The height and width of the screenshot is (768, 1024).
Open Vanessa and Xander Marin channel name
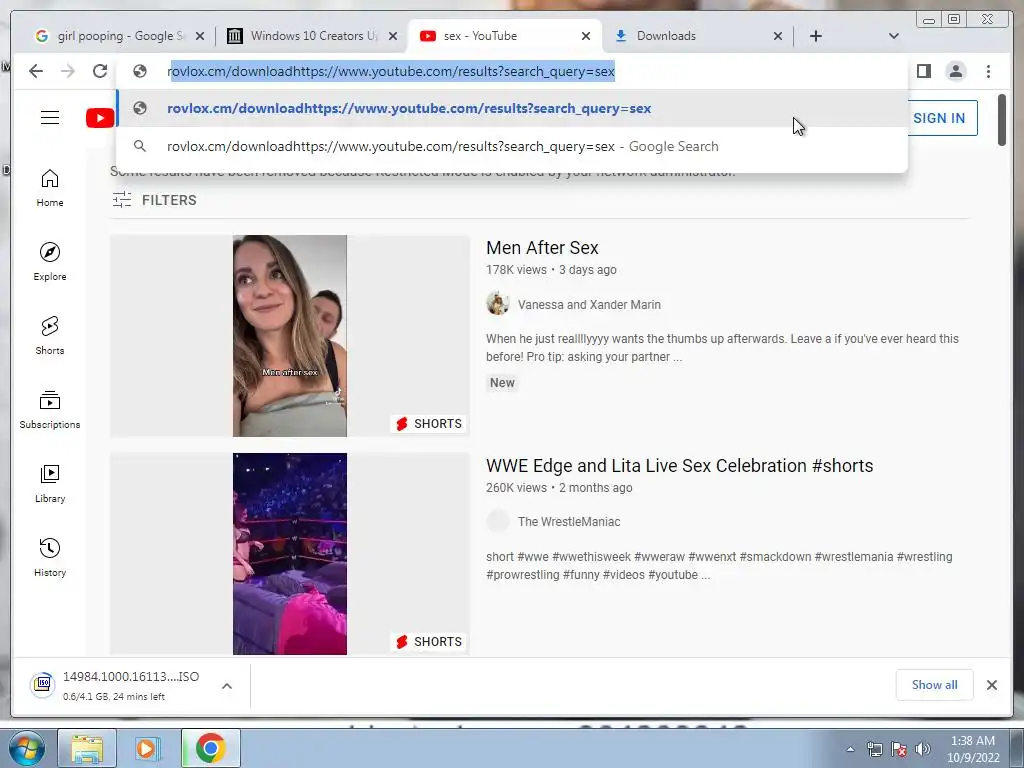[589, 304]
